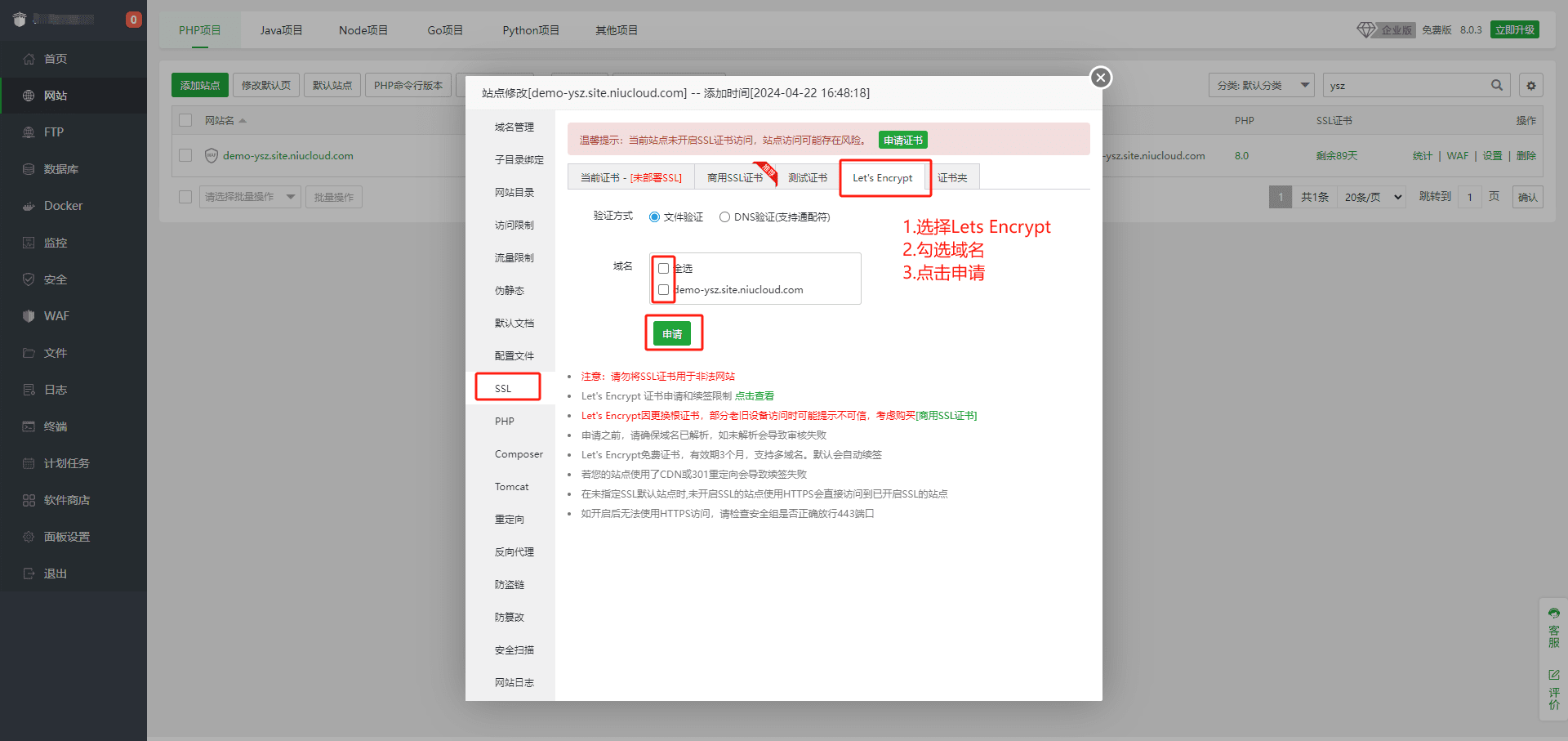
Task: Click the green request certificate button in warning banner
Action: point(902,140)
